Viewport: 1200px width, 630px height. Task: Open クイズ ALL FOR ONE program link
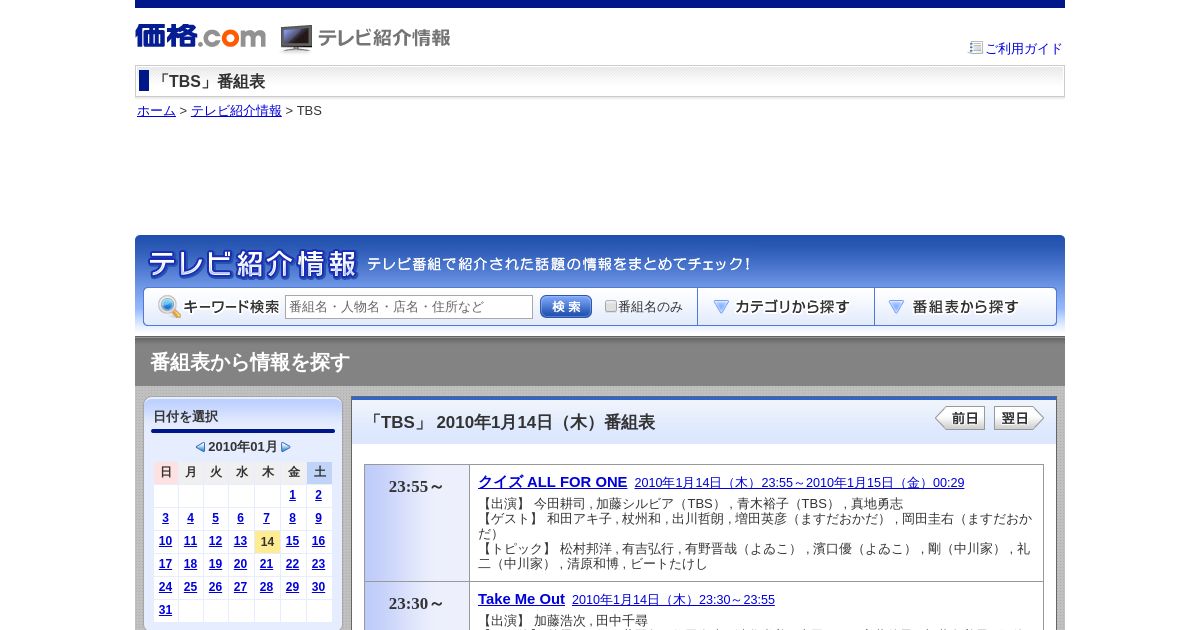pyautogui.click(x=552, y=482)
